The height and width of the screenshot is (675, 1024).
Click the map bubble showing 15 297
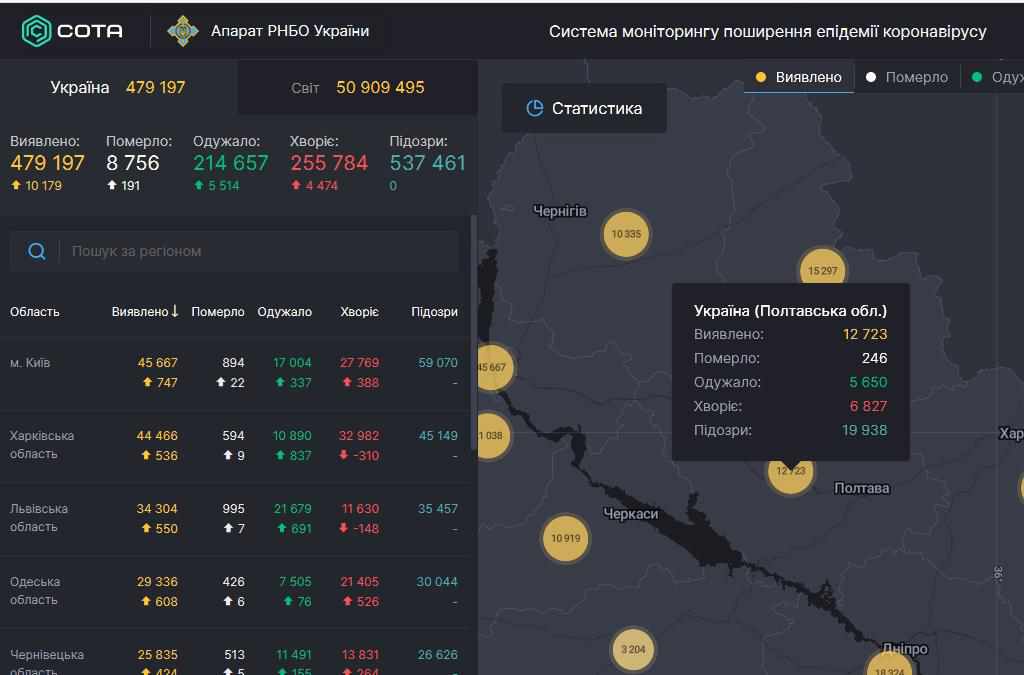coord(822,270)
